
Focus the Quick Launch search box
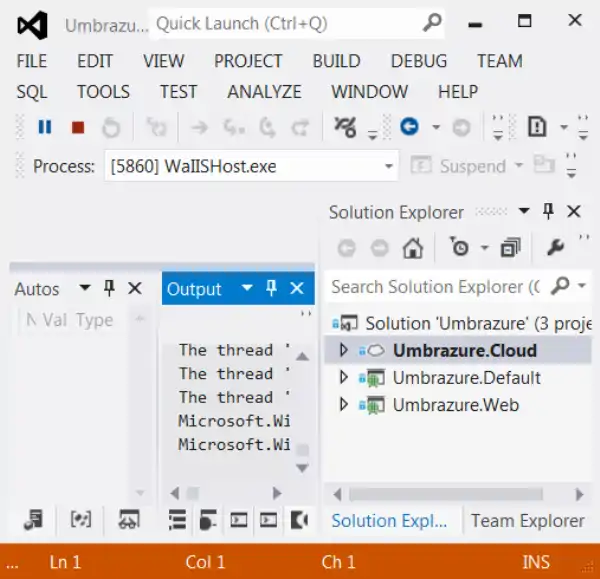tap(287, 23)
